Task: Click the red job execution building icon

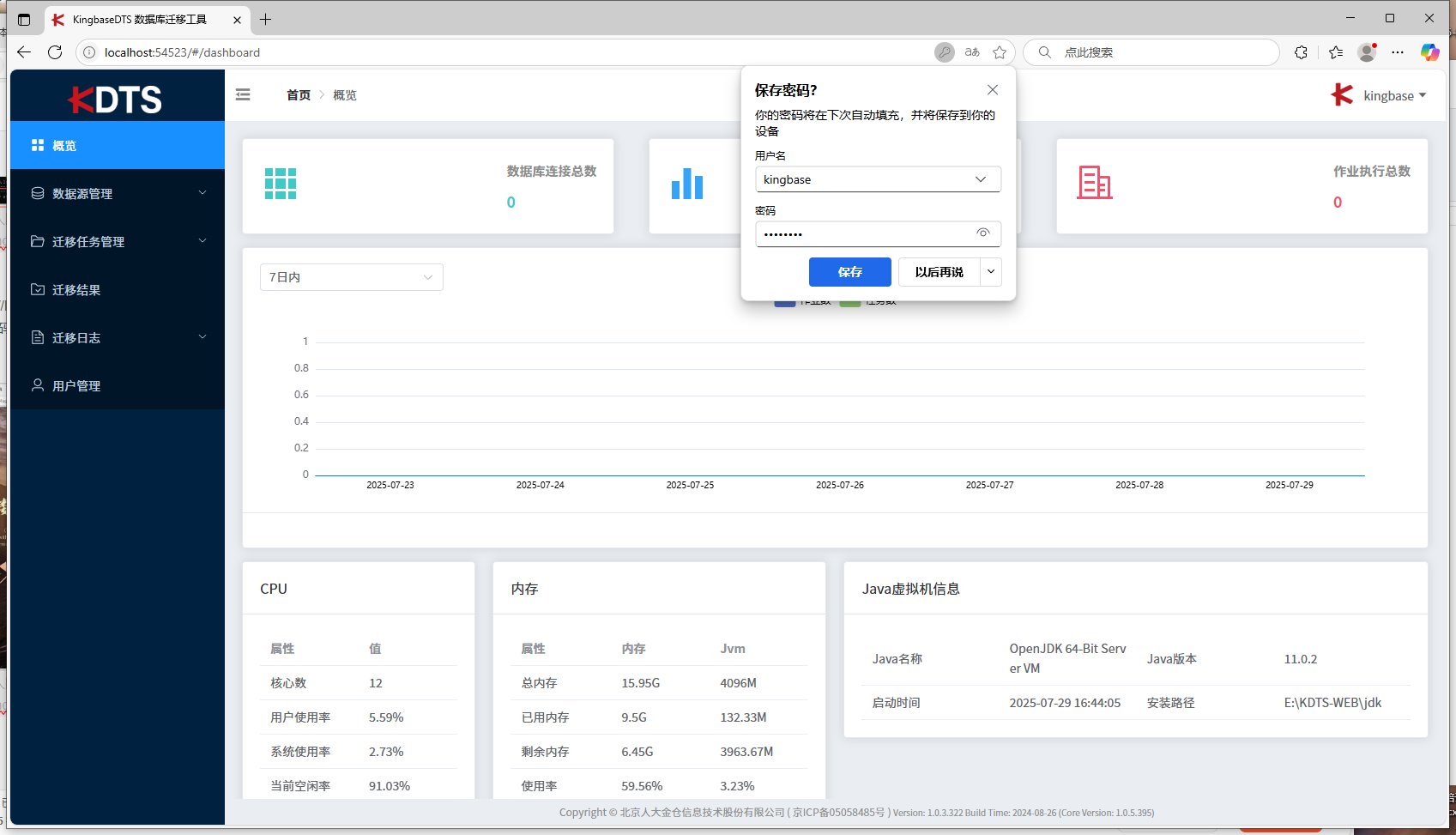Action: pyautogui.click(x=1095, y=183)
